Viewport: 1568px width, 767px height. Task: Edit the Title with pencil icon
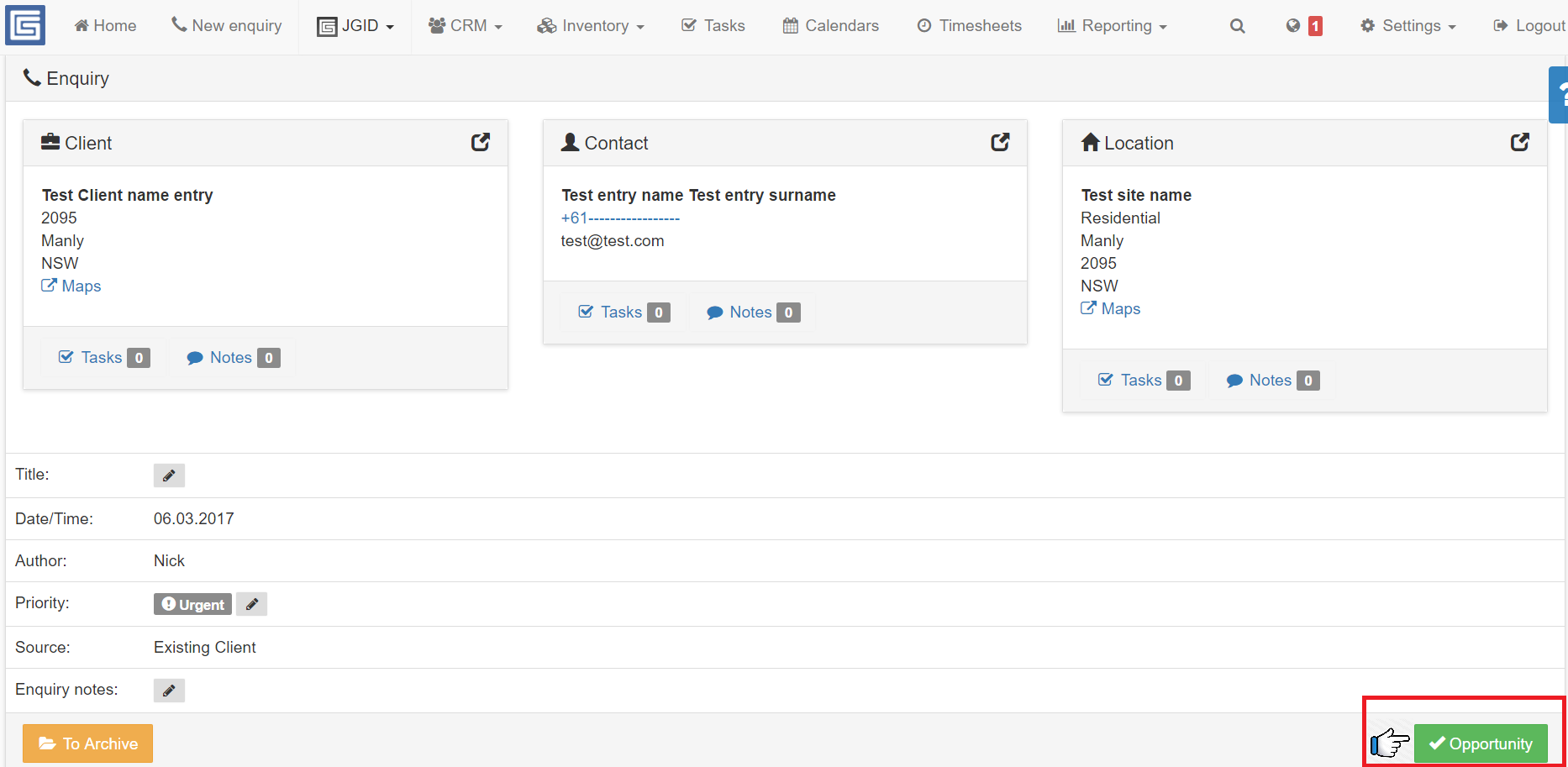169,475
